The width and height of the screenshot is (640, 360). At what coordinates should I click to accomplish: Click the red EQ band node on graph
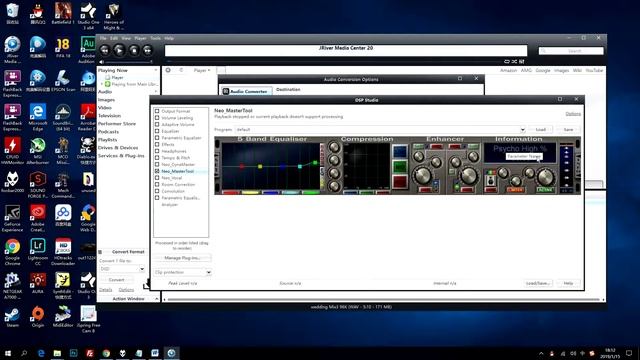(x=242, y=167)
